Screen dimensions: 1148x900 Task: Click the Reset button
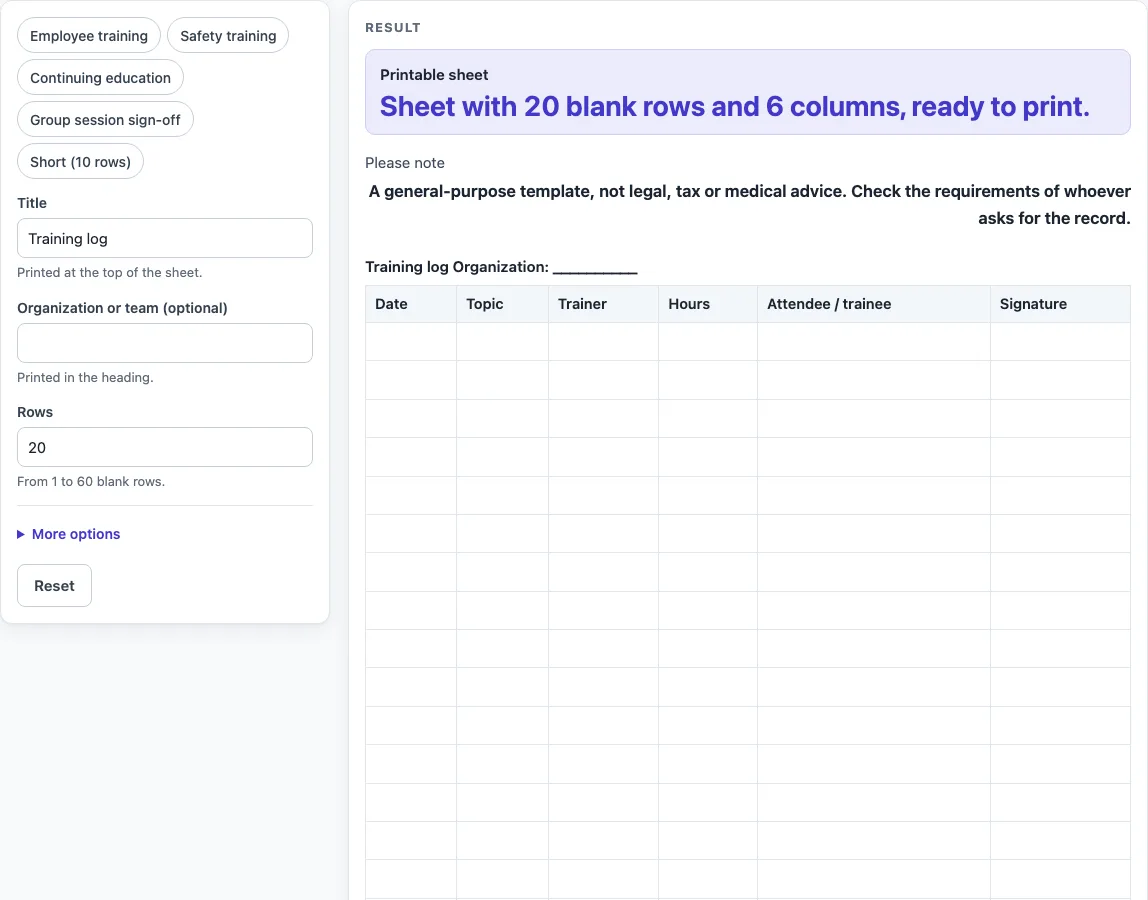pos(54,585)
